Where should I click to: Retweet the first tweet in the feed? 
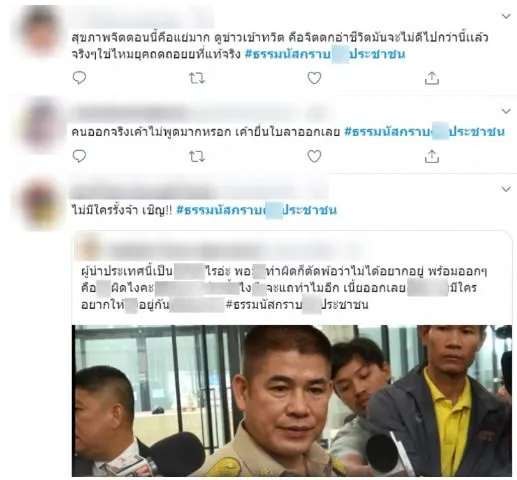(197, 78)
